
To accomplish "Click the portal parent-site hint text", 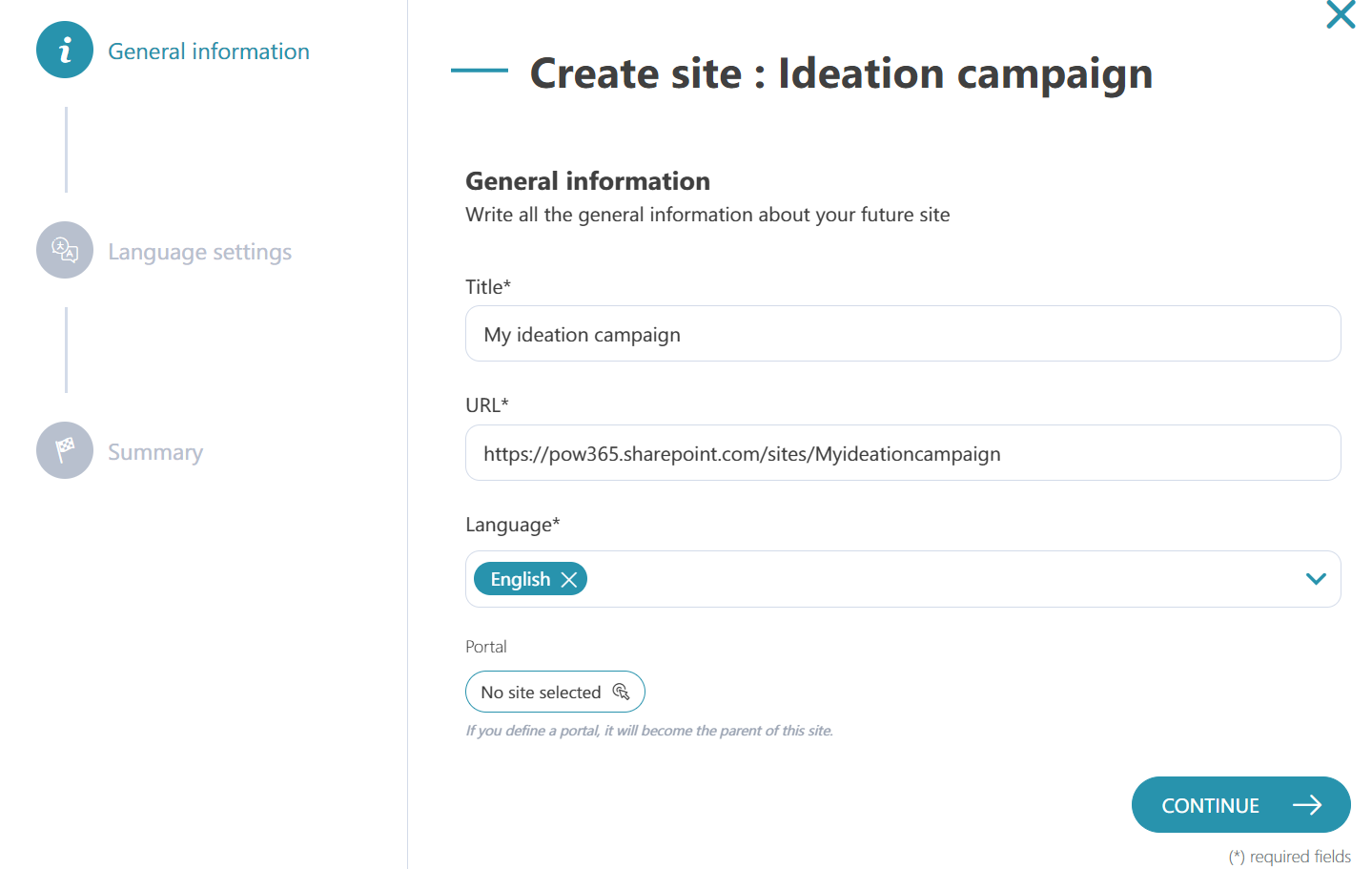I will 649,731.
